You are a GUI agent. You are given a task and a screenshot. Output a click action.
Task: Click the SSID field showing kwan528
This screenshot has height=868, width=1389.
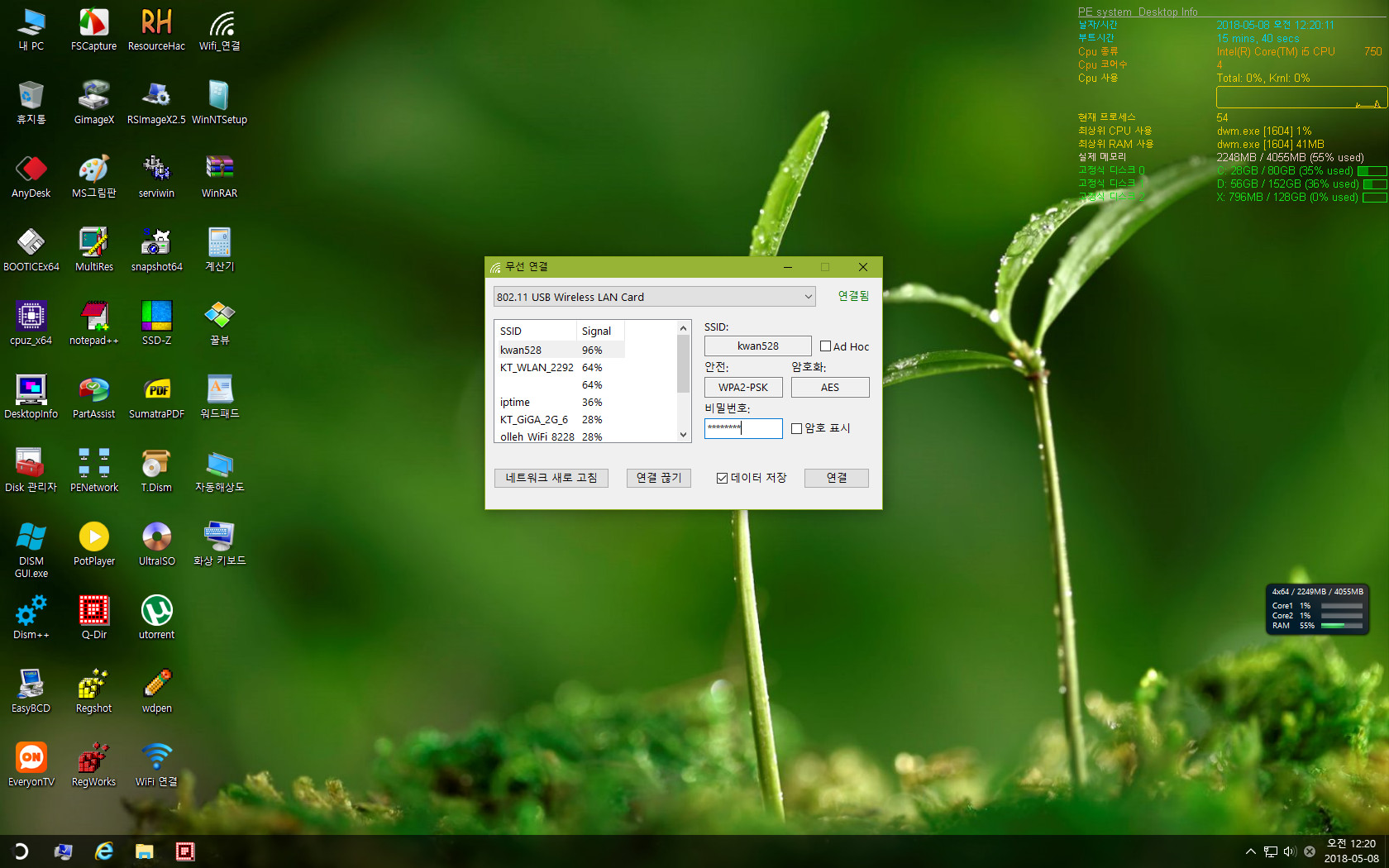pos(758,346)
